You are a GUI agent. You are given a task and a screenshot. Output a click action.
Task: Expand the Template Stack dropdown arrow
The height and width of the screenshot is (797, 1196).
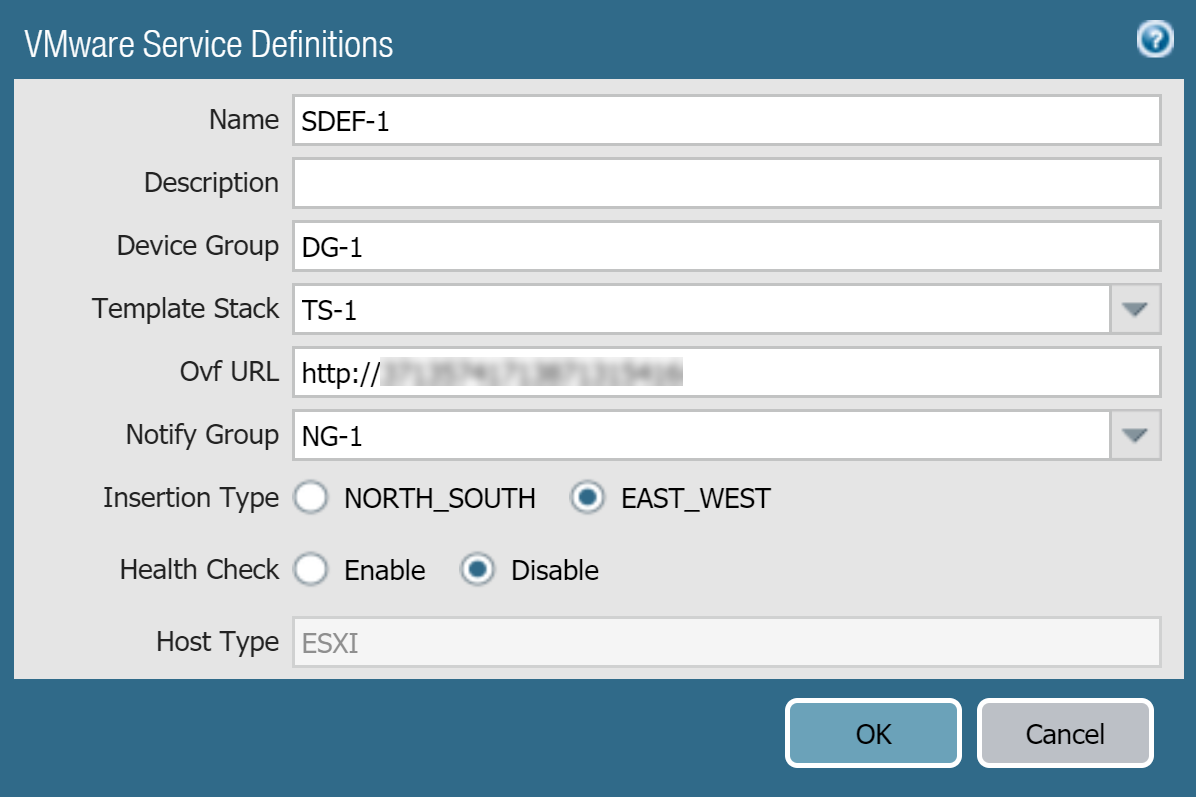[1134, 309]
